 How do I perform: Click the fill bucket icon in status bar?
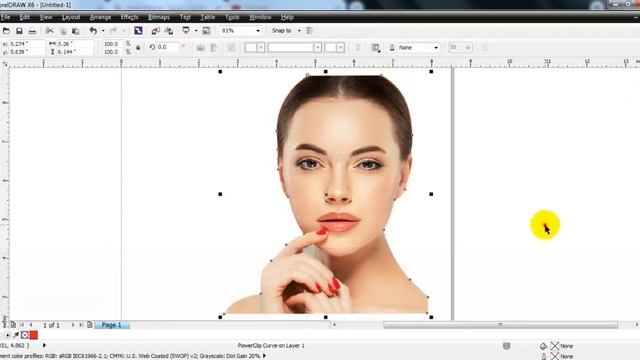coord(544,346)
